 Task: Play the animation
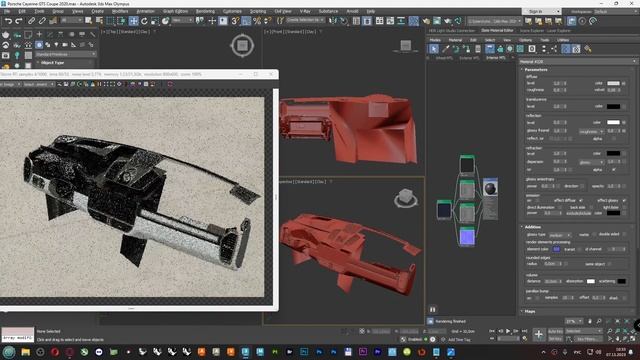508,331
